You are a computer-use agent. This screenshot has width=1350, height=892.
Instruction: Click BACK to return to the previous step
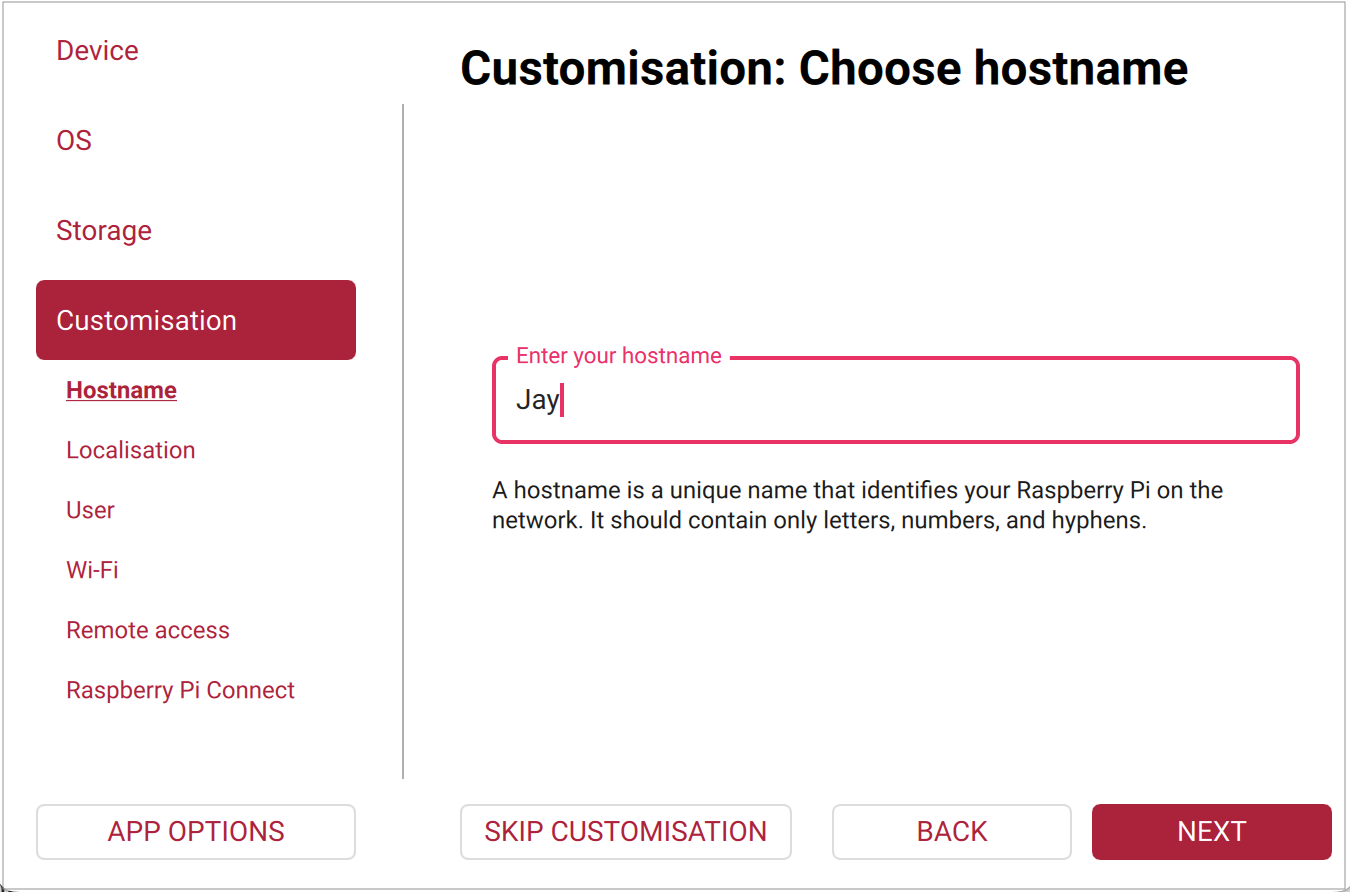[x=950, y=831]
